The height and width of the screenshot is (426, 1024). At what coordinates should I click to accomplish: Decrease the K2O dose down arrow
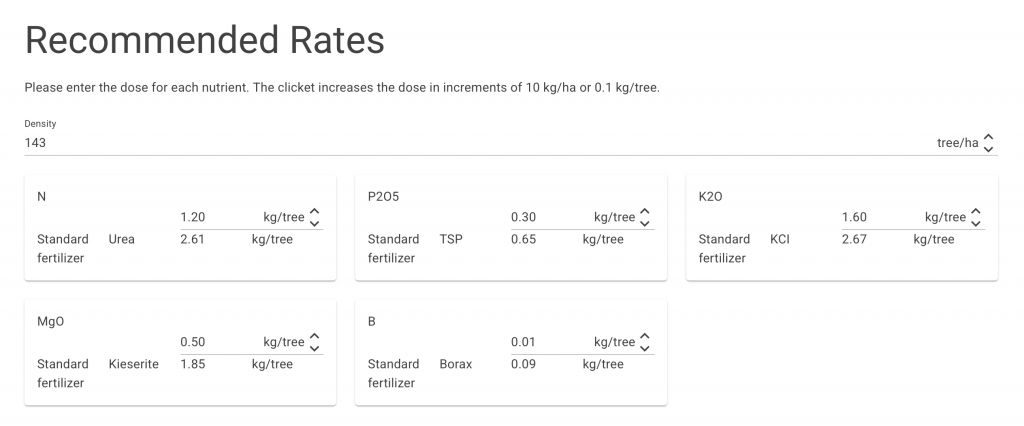pos(976,223)
